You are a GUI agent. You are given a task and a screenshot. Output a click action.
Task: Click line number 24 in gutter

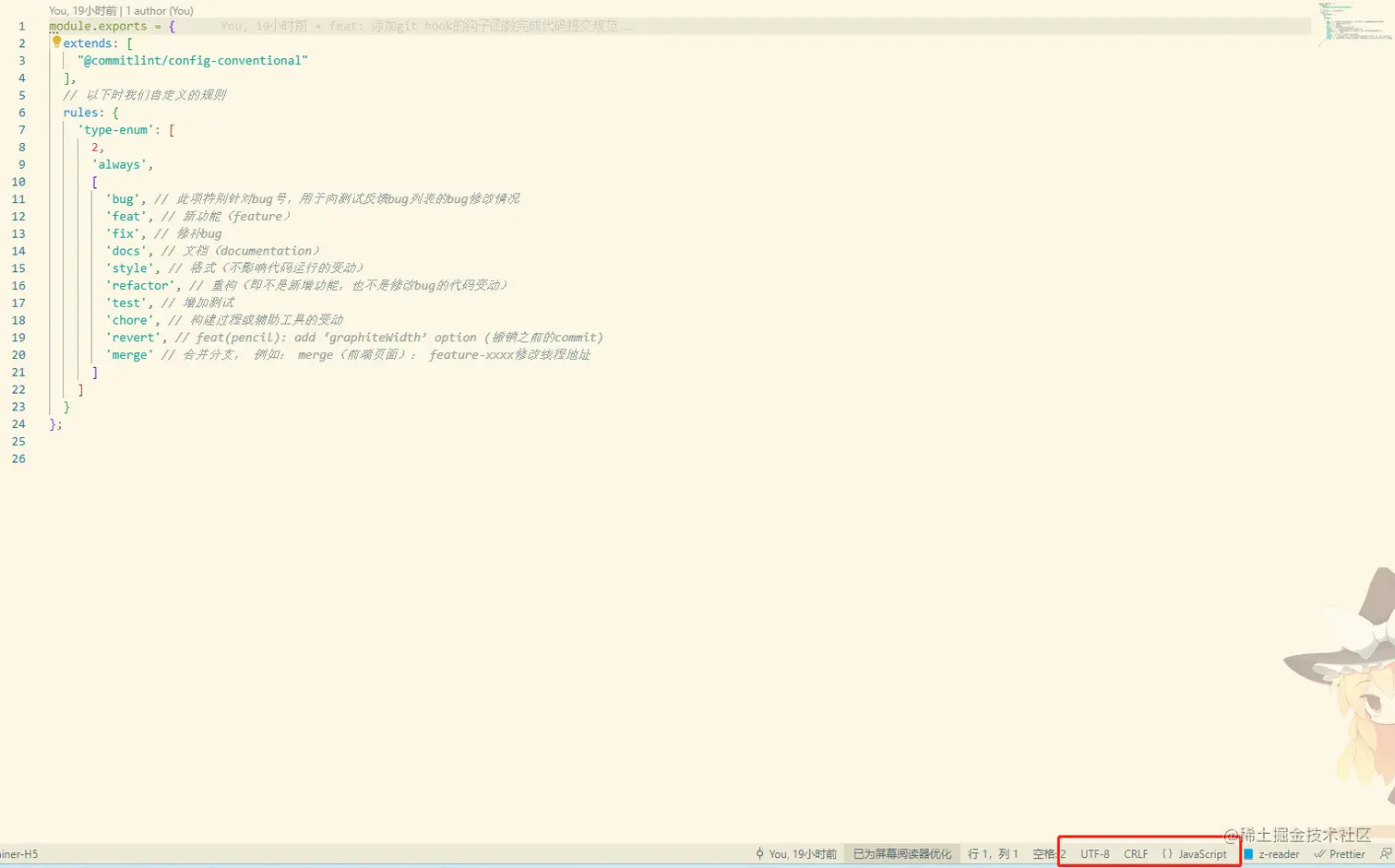(x=18, y=424)
